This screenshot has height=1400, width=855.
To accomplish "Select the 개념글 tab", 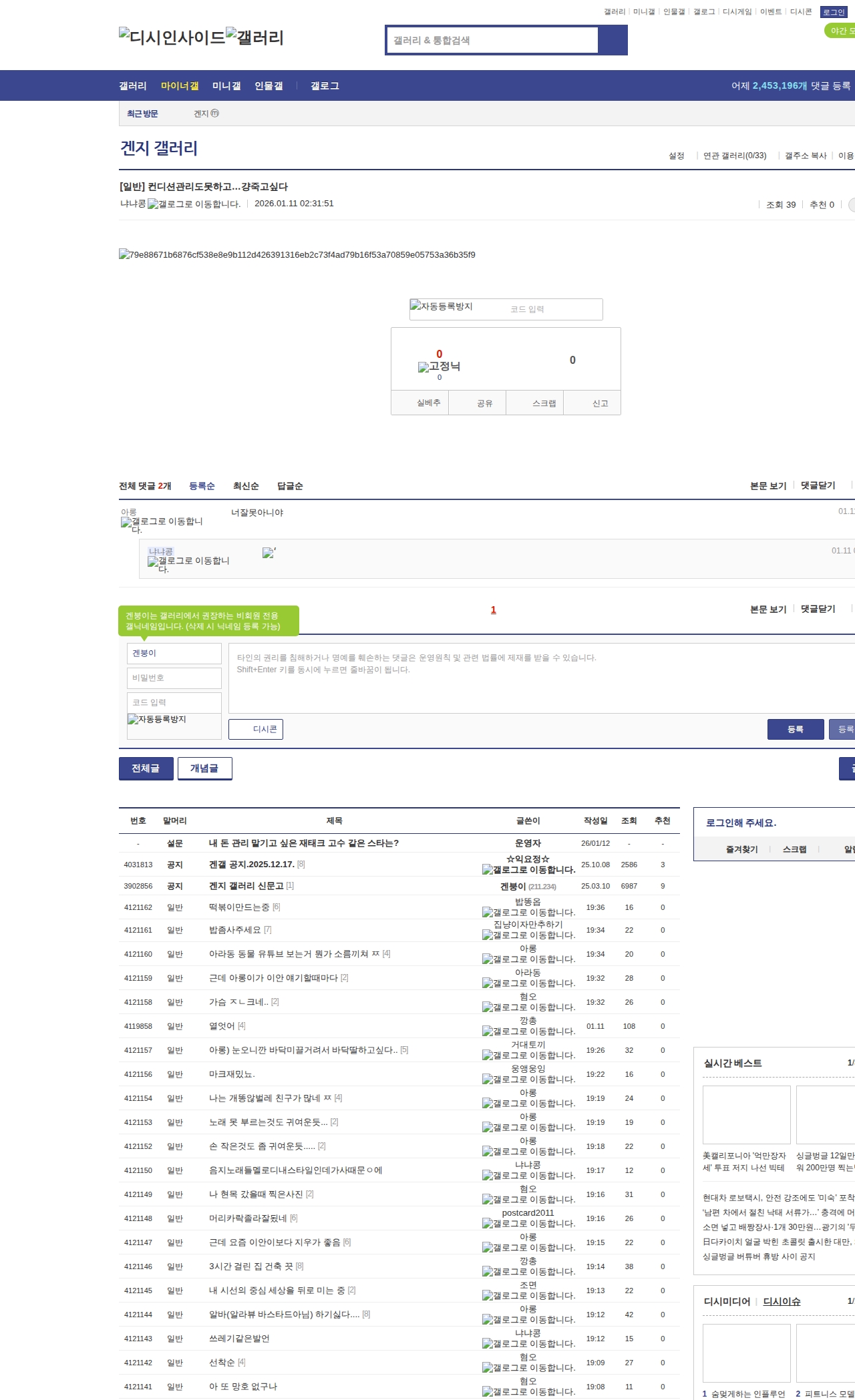I will tap(204, 768).
